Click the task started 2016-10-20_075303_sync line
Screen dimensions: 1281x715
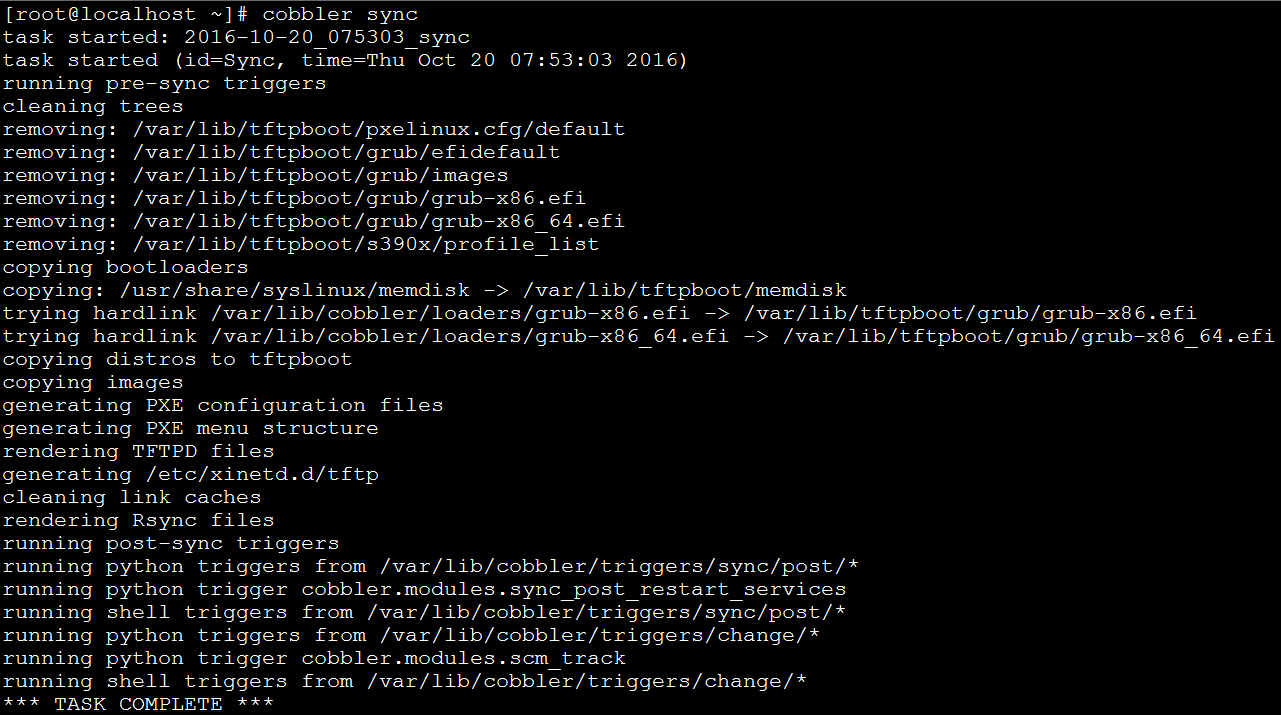[x=236, y=37]
